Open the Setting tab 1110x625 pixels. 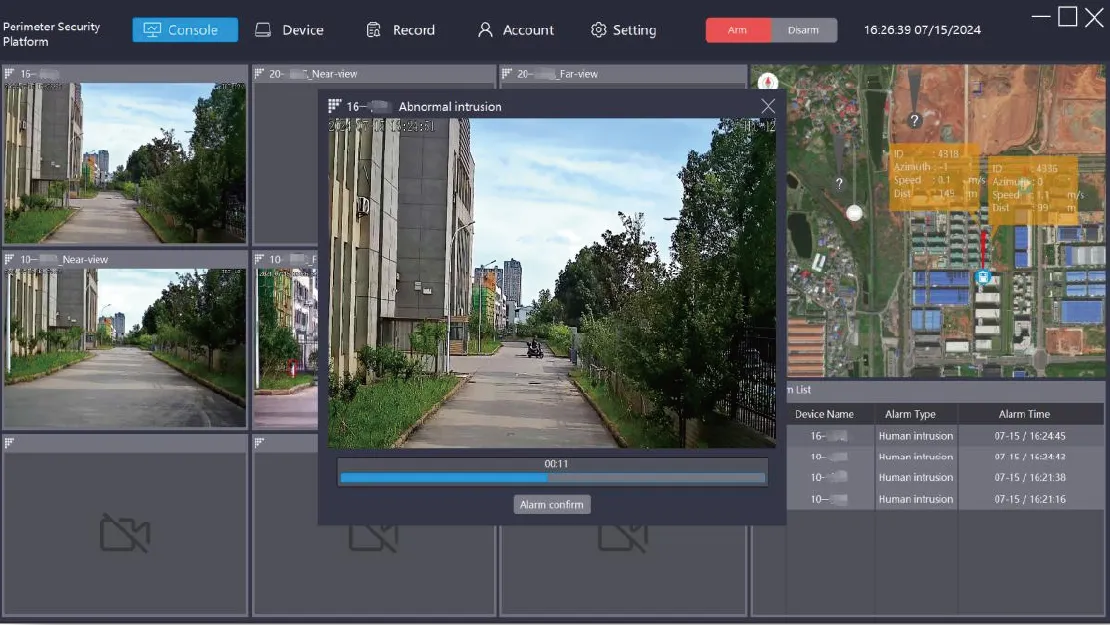click(x=624, y=30)
